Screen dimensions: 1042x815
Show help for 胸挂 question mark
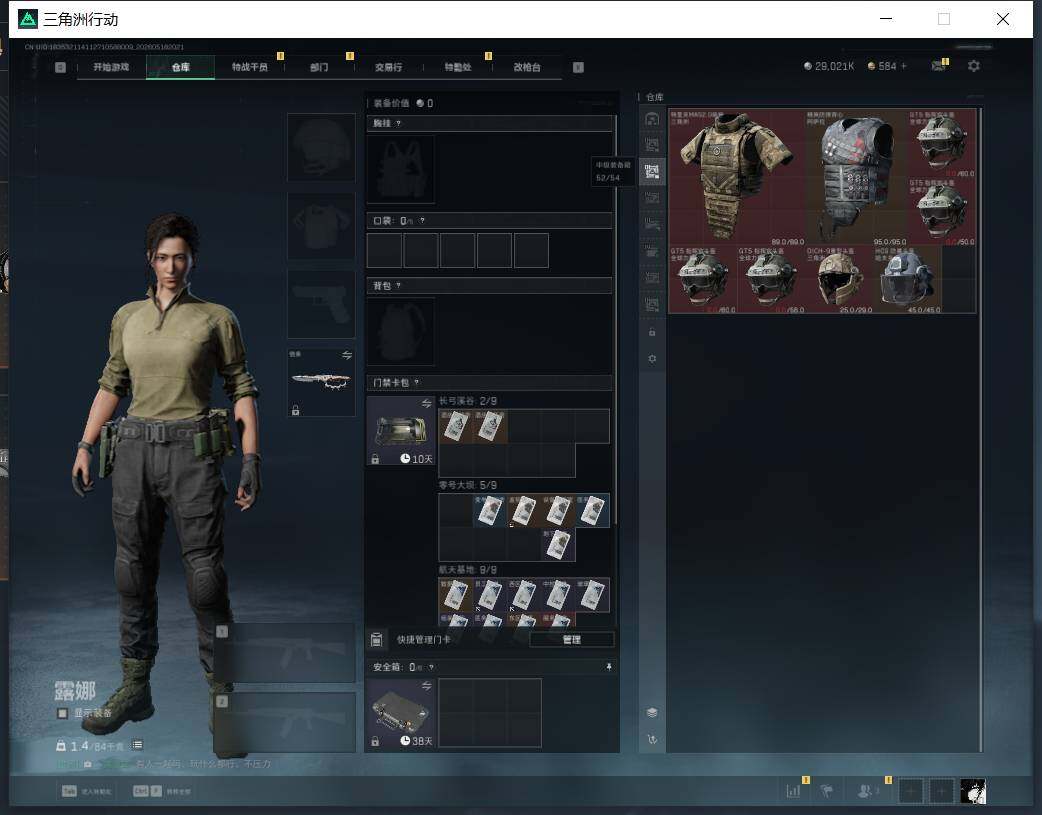coord(398,124)
